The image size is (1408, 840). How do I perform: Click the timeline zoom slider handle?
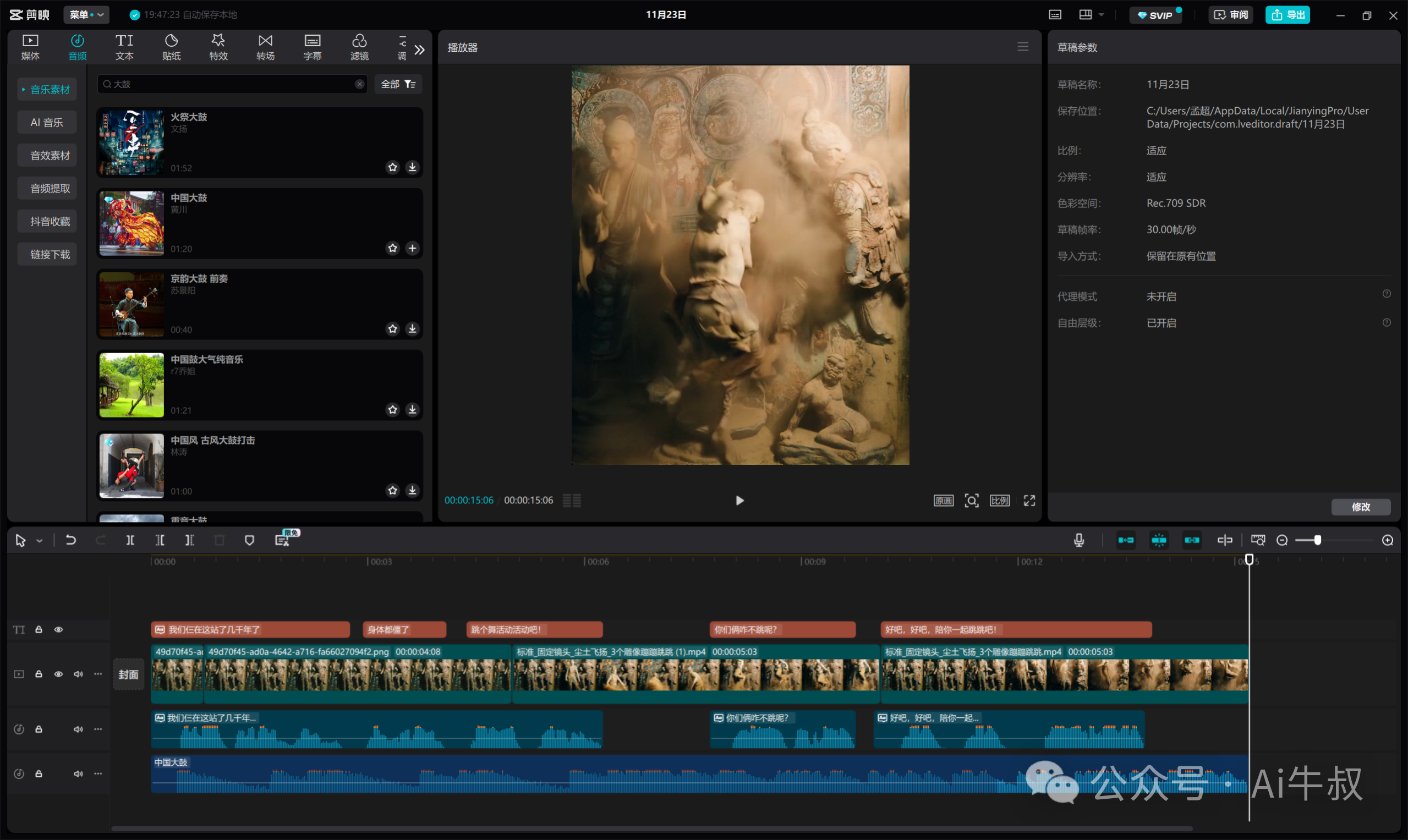1317,540
